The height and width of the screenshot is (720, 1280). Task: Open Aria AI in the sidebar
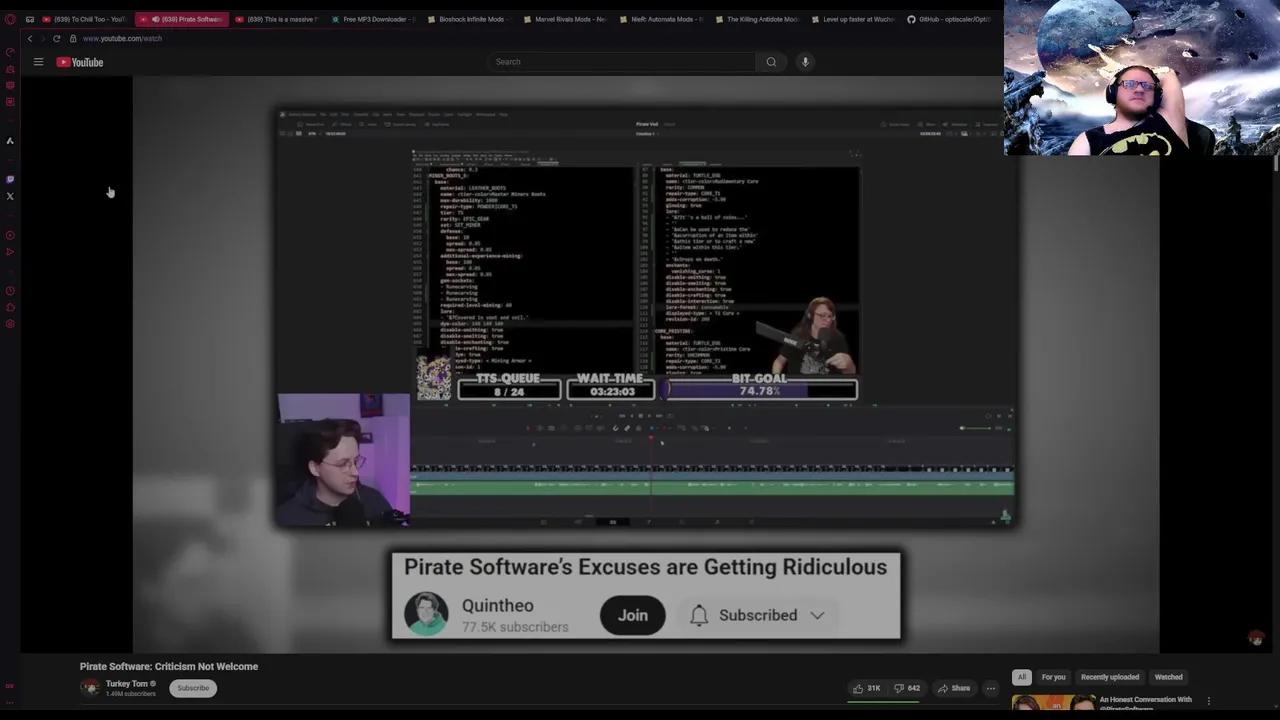[x=10, y=141]
